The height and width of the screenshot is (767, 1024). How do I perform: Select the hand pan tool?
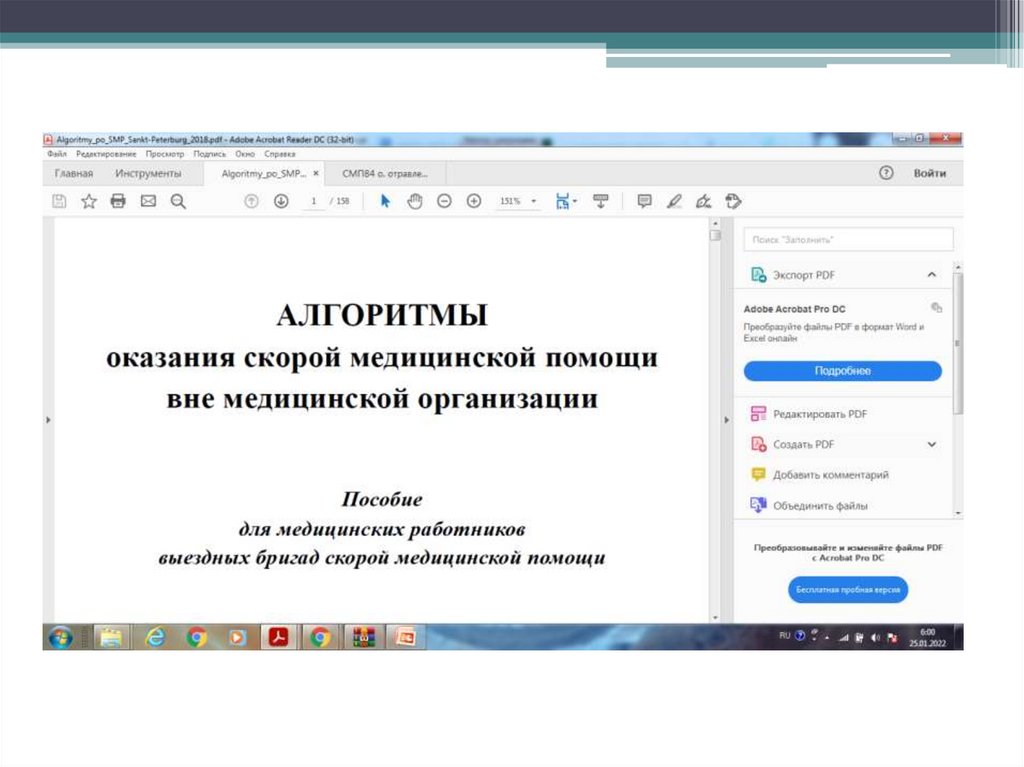[x=415, y=201]
